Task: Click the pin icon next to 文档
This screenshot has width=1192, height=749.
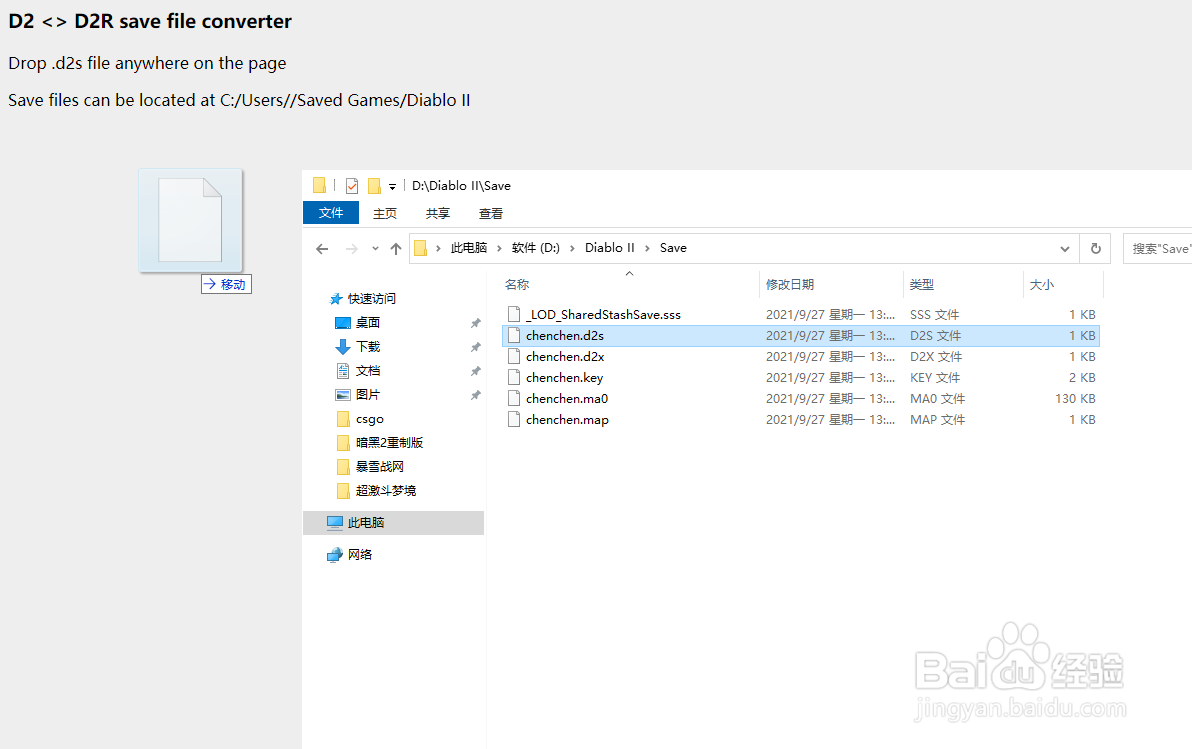Action: click(x=476, y=371)
